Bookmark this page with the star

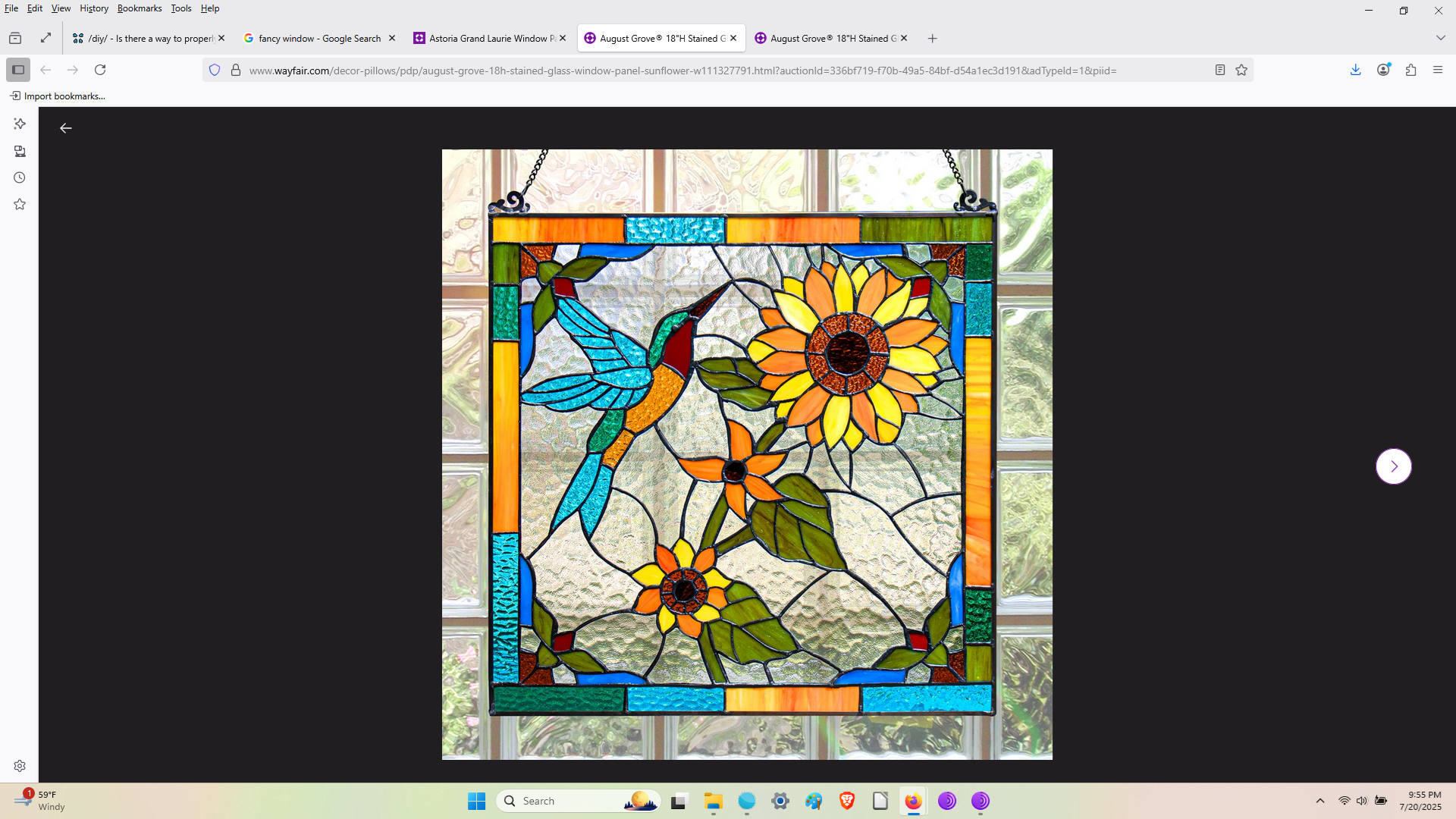pos(1241,71)
